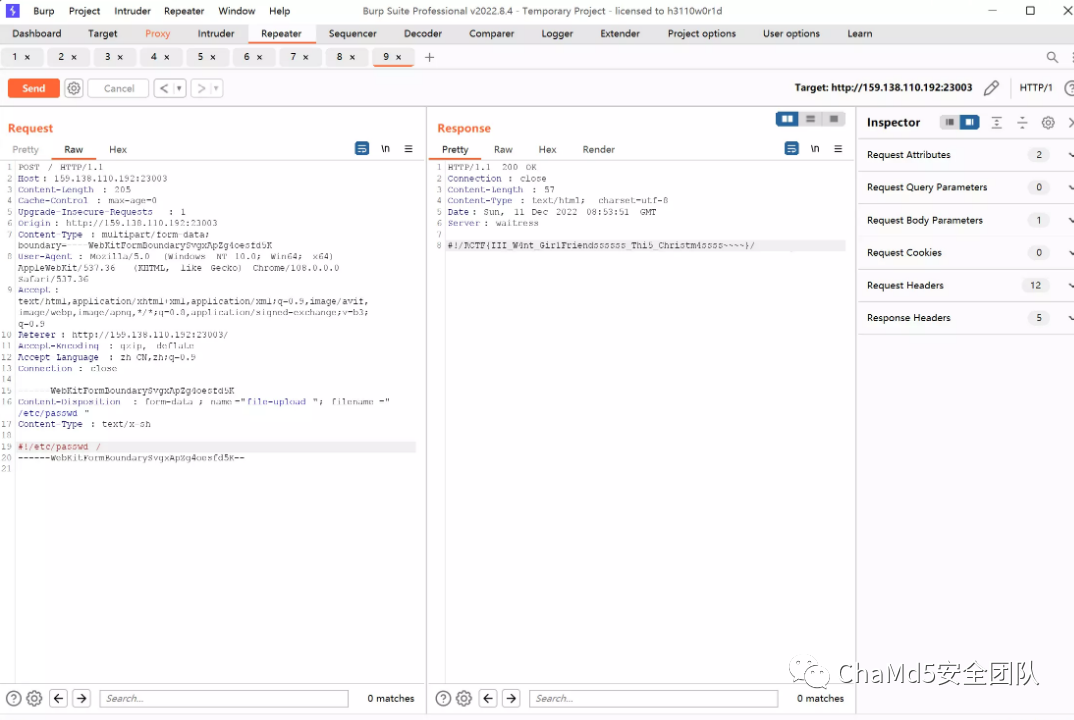Open history forward dropdown arrow
The width and height of the screenshot is (1074, 720).
pos(216,88)
